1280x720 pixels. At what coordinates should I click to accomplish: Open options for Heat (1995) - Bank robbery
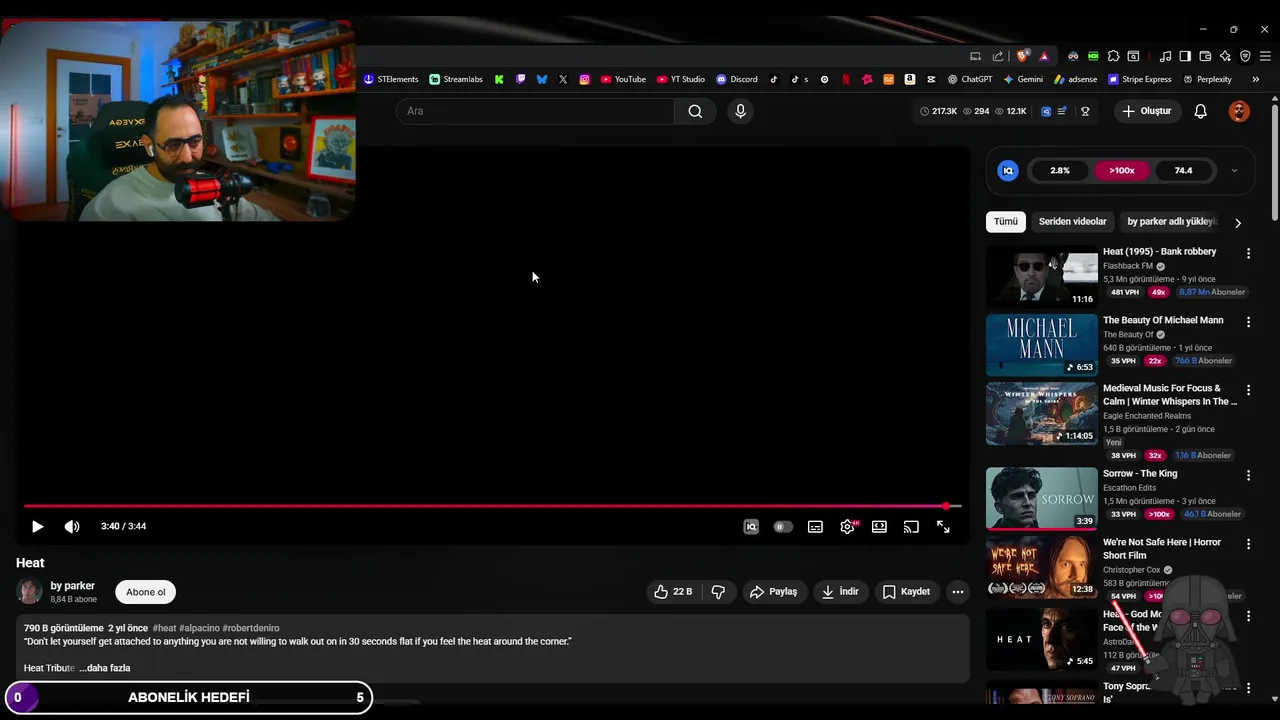coord(1248,254)
